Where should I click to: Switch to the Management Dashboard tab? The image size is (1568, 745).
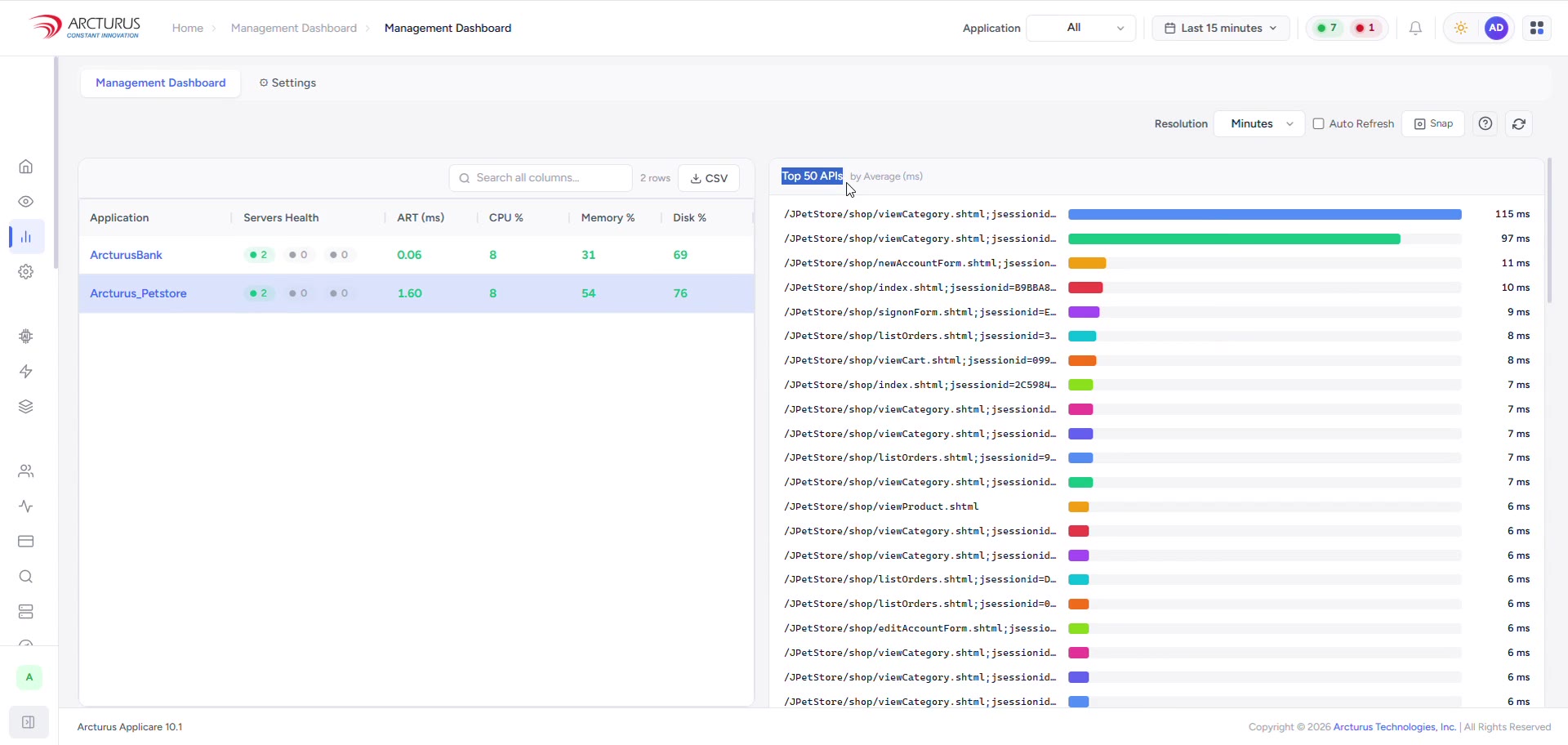point(161,83)
